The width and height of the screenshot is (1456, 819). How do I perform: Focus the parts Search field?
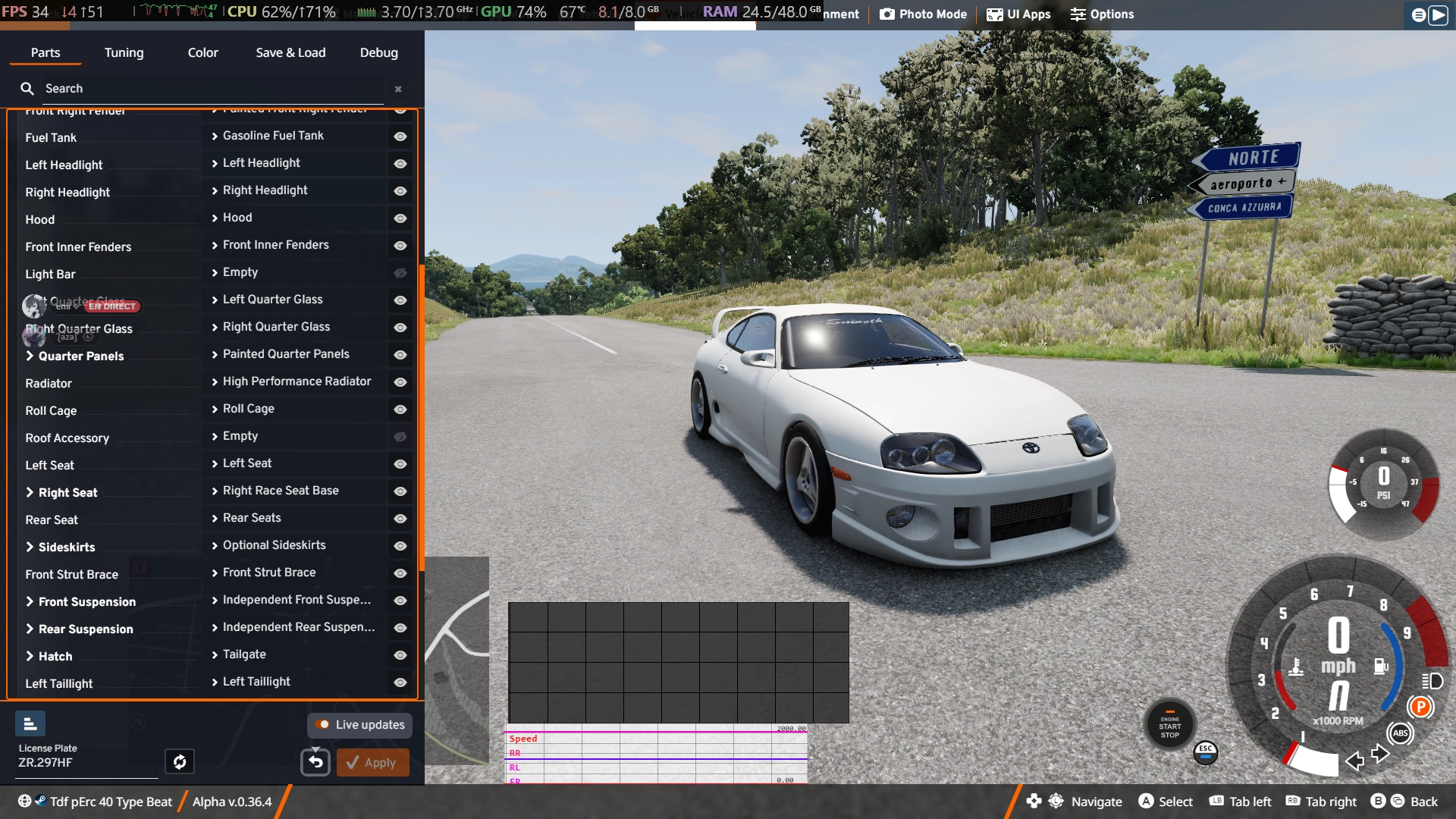212,89
